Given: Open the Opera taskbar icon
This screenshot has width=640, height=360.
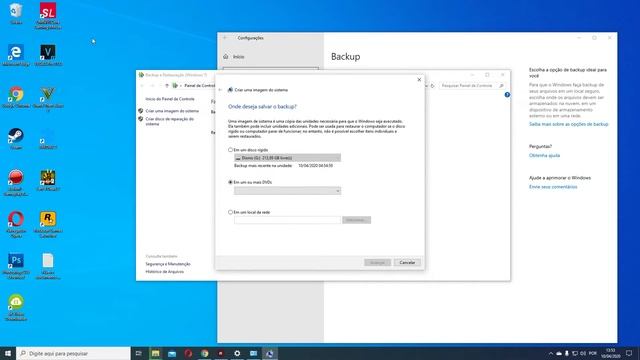Looking at the screenshot, I should tap(188, 353).
